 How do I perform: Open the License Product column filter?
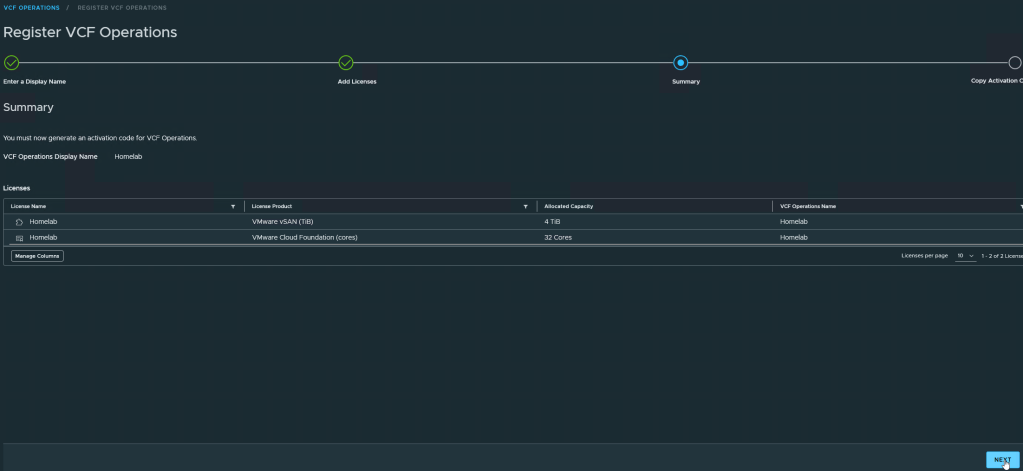pos(525,206)
